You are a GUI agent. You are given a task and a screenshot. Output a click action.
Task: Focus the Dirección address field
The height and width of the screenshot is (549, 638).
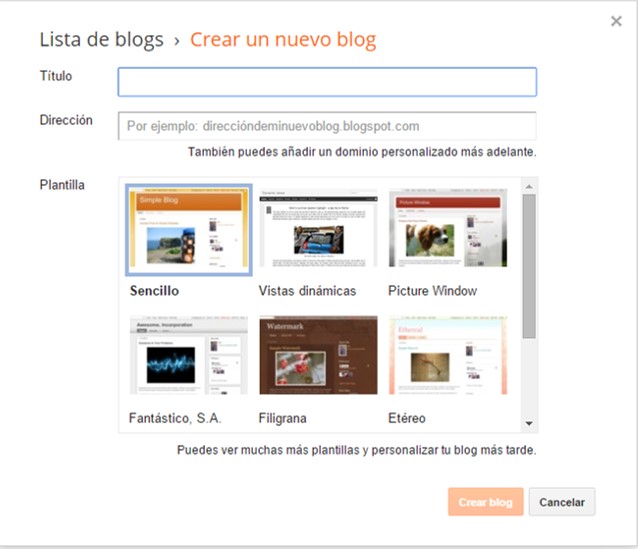click(327, 126)
